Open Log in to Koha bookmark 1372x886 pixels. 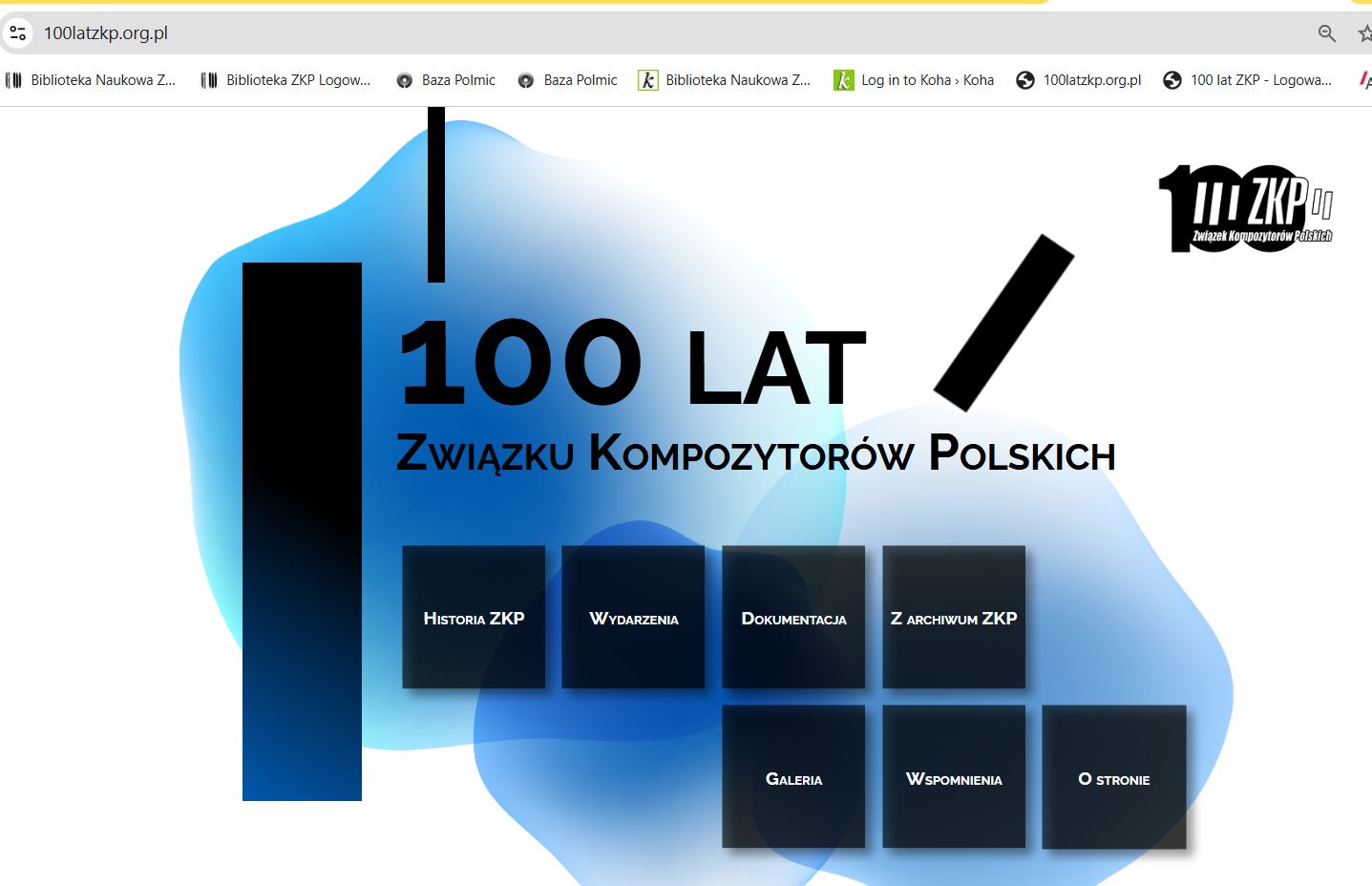[914, 80]
